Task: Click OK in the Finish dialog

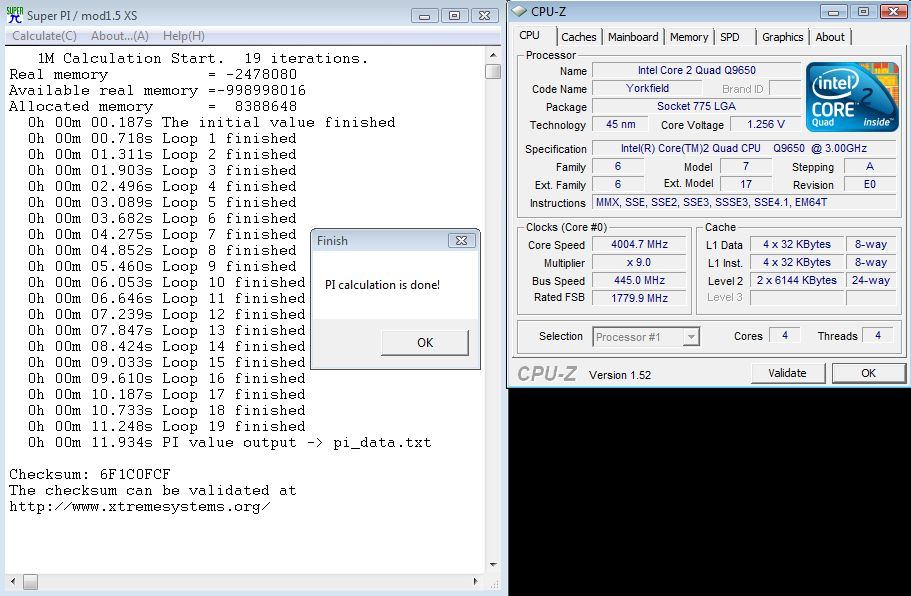Action: pos(425,343)
